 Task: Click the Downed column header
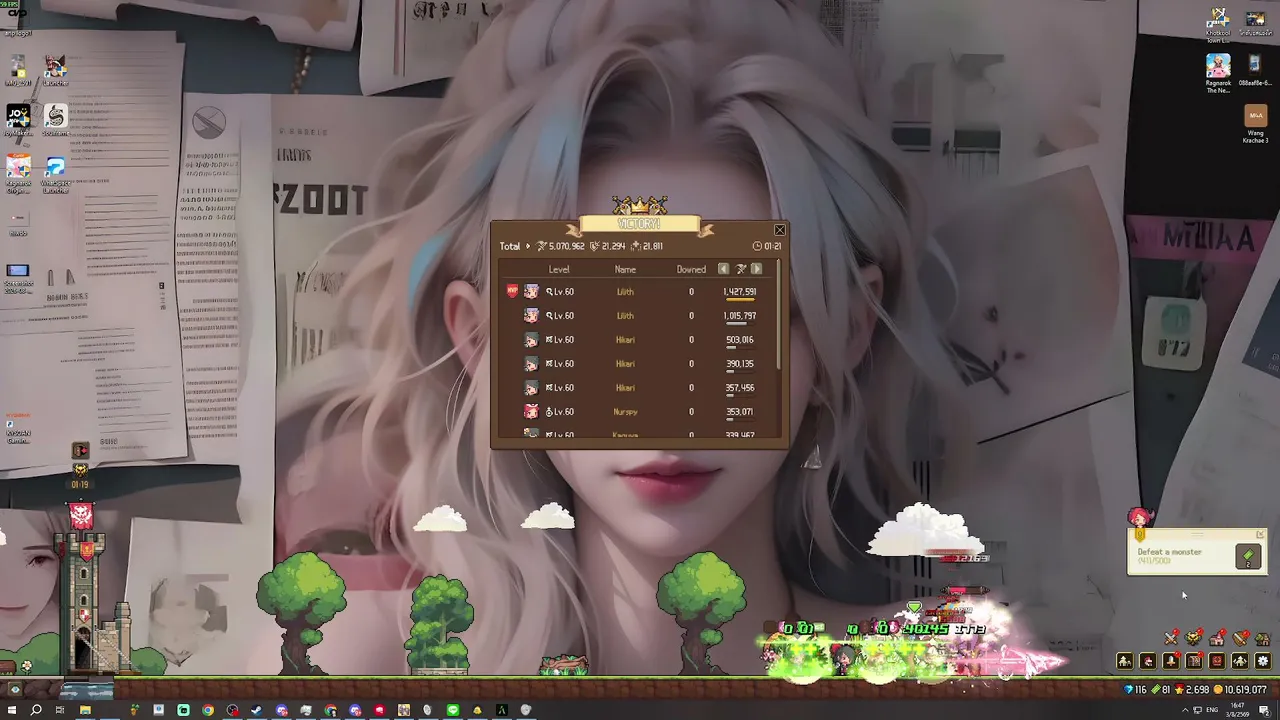(691, 269)
